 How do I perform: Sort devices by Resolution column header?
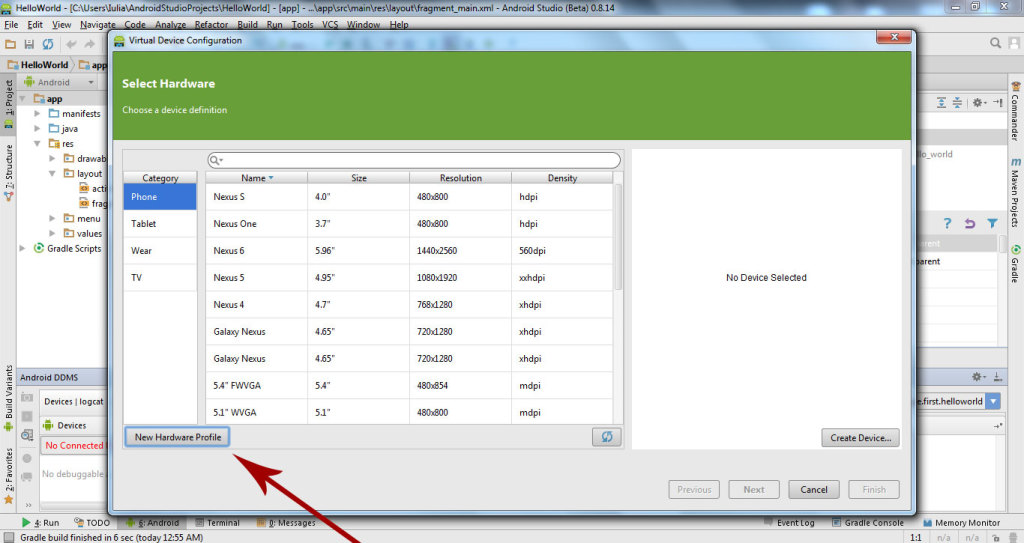(x=460, y=178)
